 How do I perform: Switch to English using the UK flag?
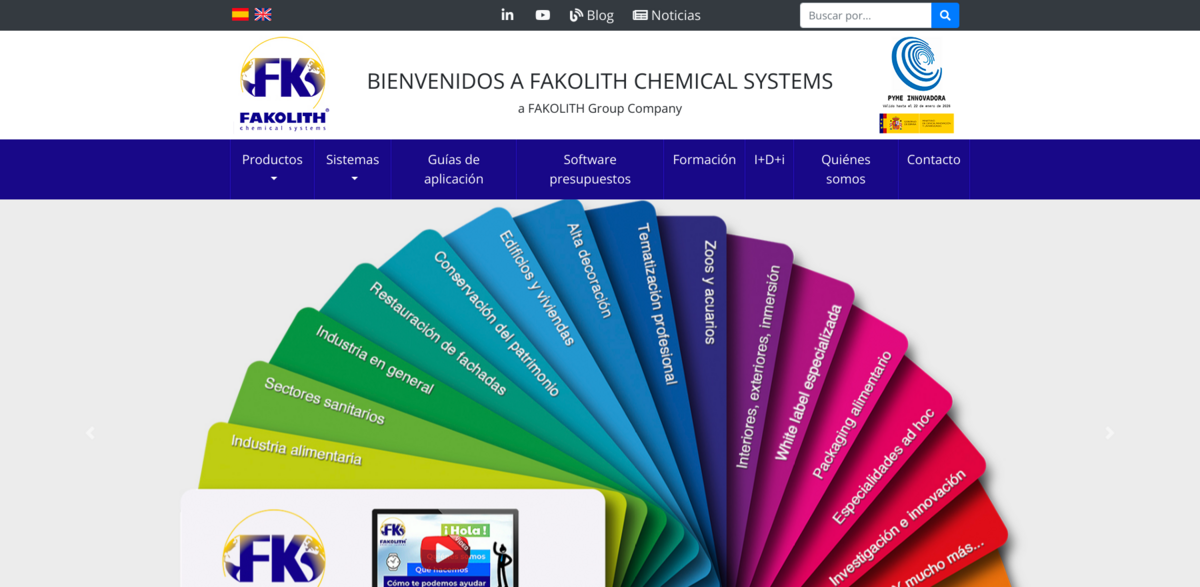262,14
